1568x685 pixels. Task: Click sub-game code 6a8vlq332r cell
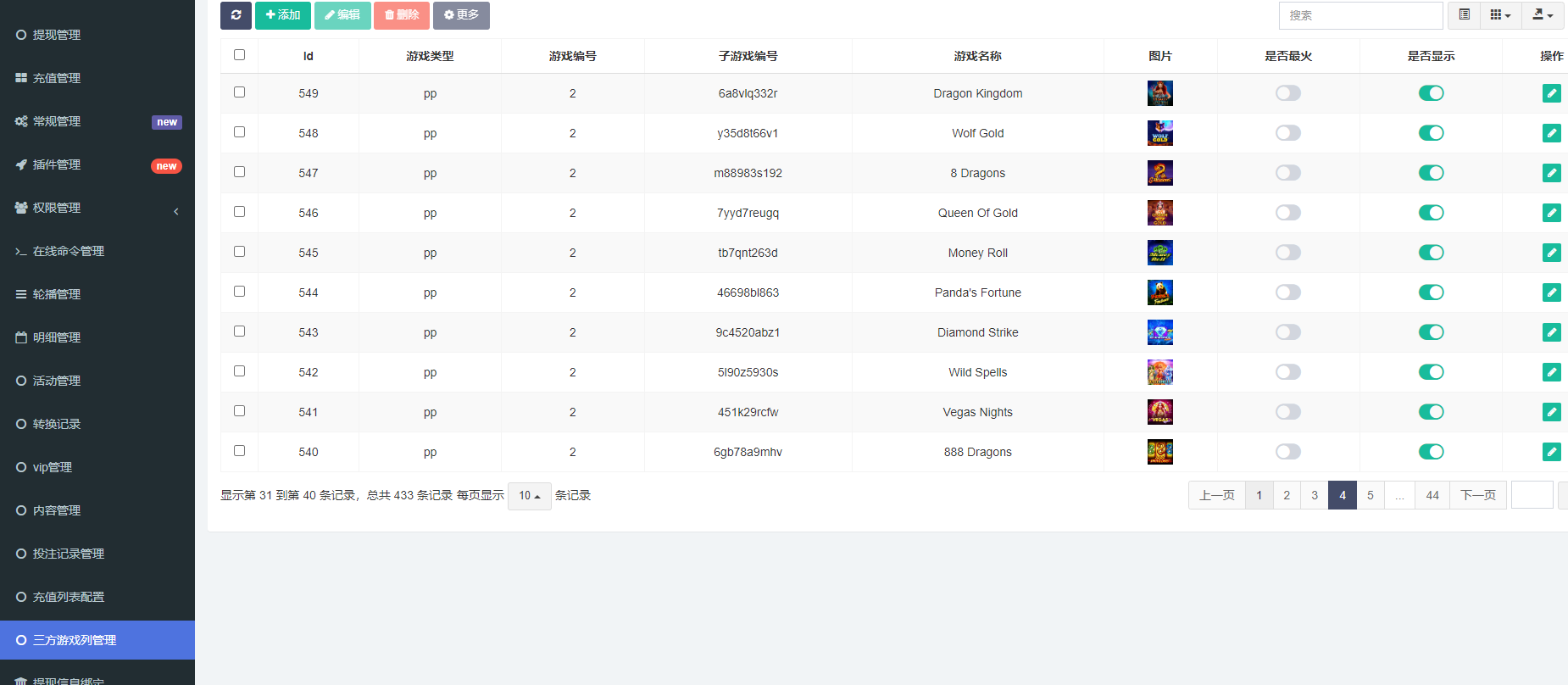coord(748,93)
